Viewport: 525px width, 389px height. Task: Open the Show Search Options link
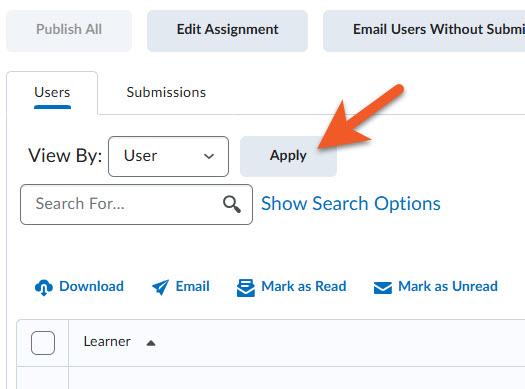(351, 204)
